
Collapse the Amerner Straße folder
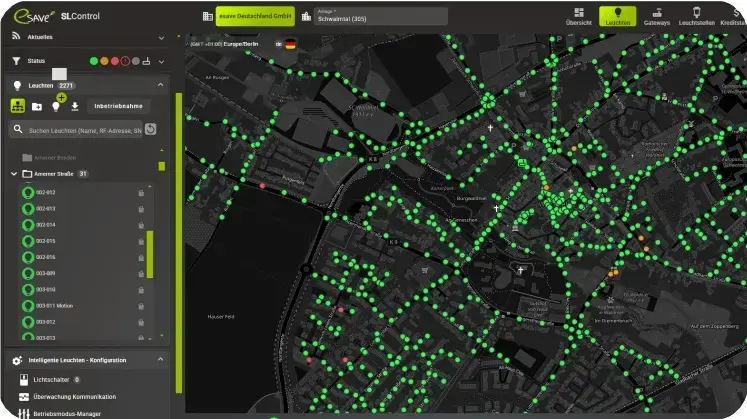pyautogui.click(x=14, y=174)
